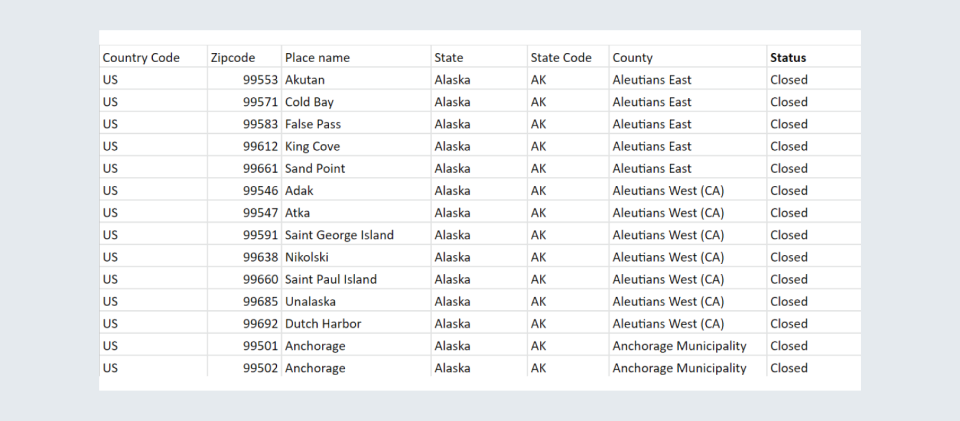Click the Place name header cell
The image size is (960, 421).
(317, 58)
